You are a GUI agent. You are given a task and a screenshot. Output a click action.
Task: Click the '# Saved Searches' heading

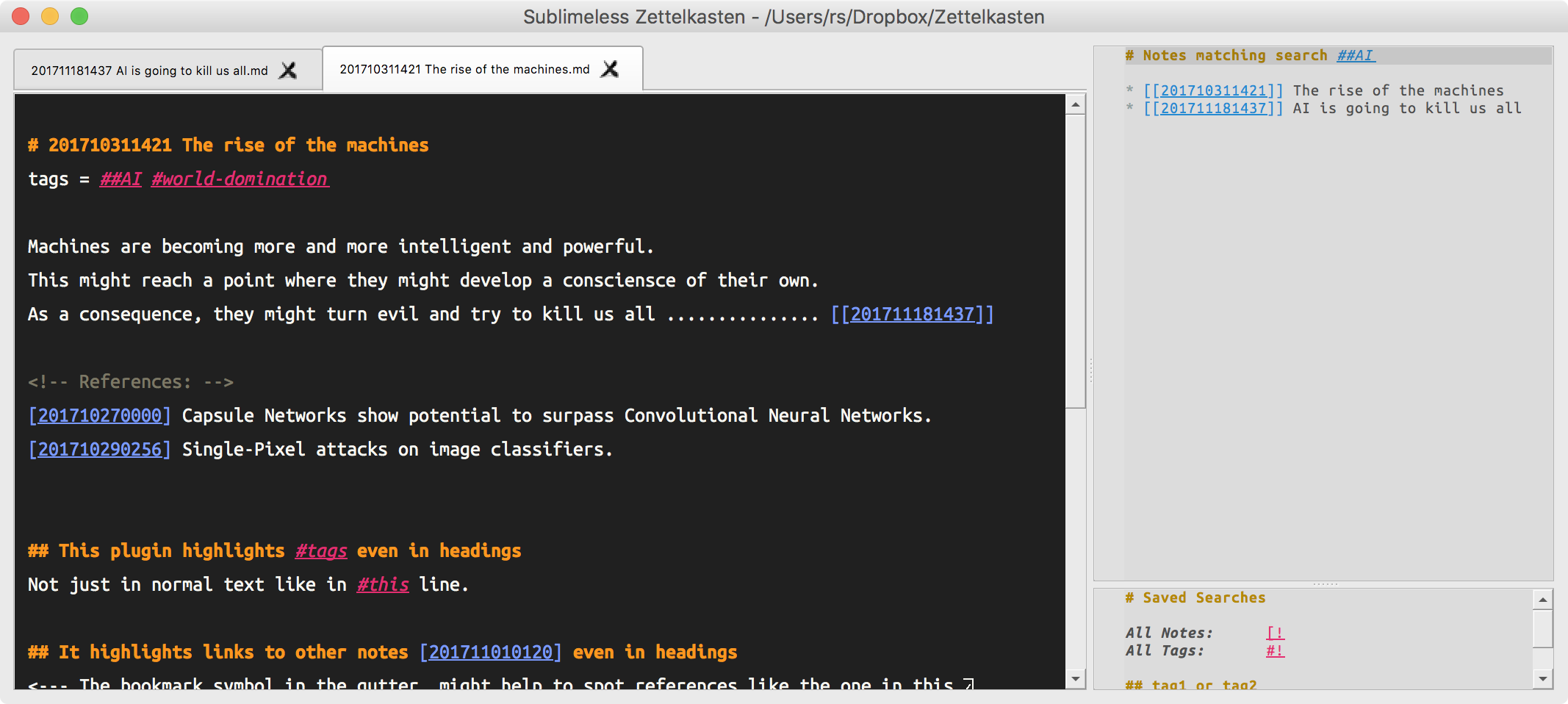[1195, 597]
